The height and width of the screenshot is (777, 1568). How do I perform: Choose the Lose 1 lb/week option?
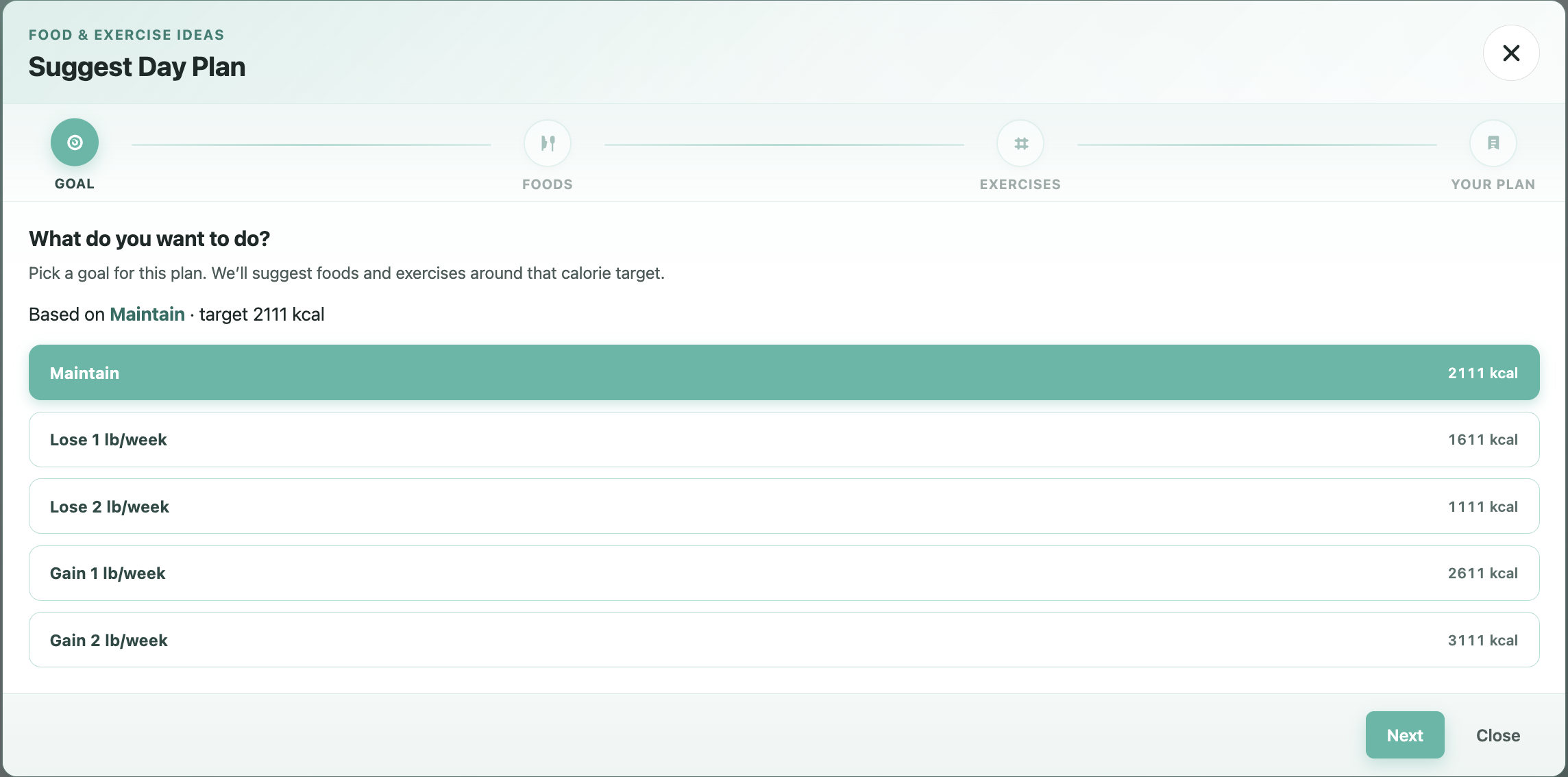tap(784, 440)
